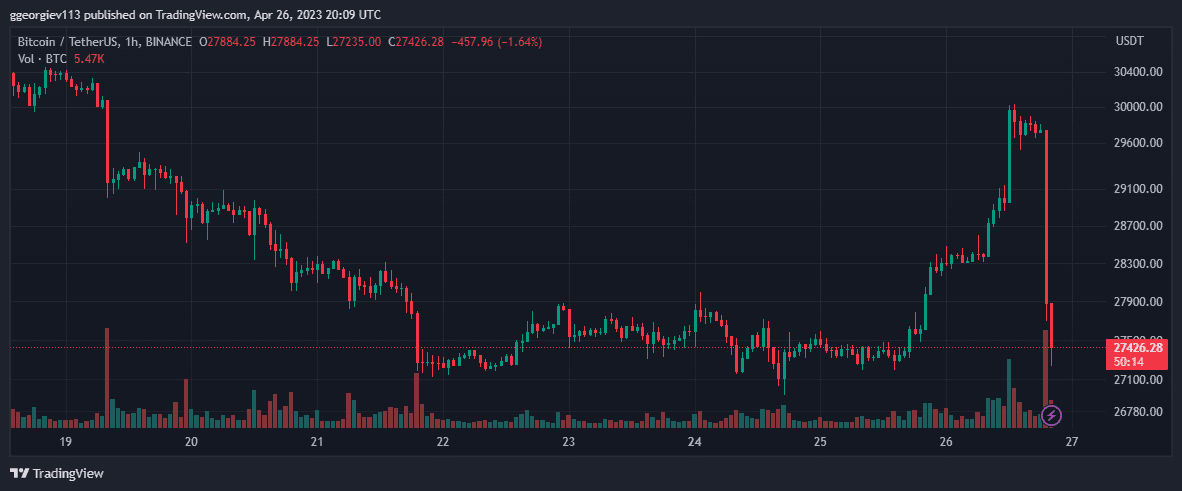Click the current price label 27426.28
The height and width of the screenshot is (491, 1182).
pos(1137,348)
